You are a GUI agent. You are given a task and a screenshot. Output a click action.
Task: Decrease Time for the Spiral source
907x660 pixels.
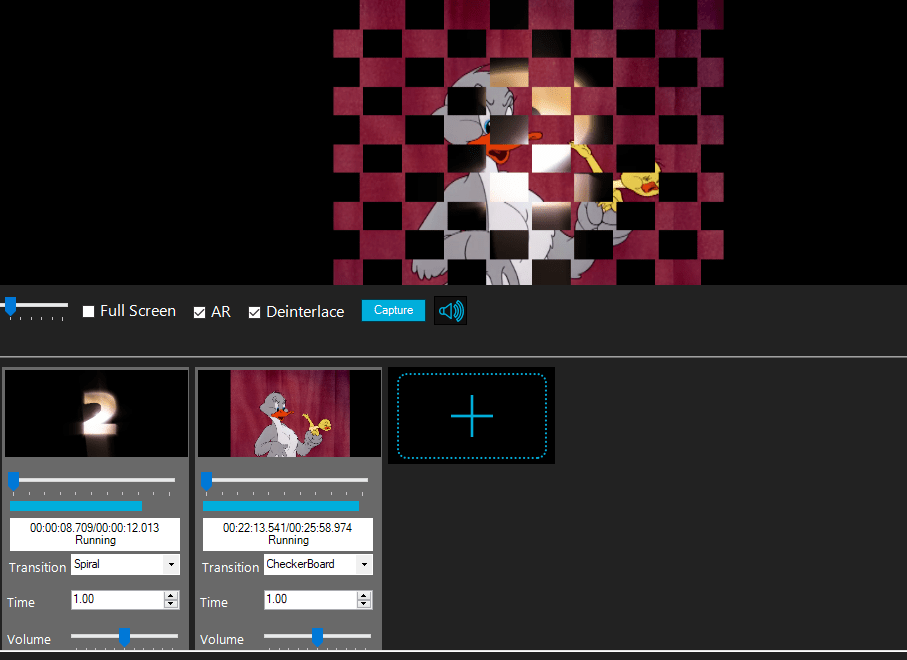(x=171, y=604)
